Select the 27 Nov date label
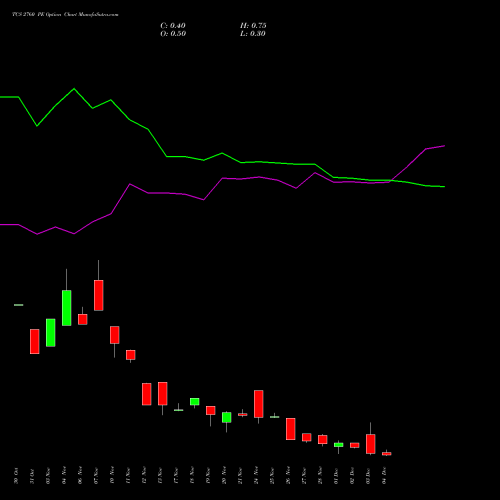 click(x=304, y=476)
